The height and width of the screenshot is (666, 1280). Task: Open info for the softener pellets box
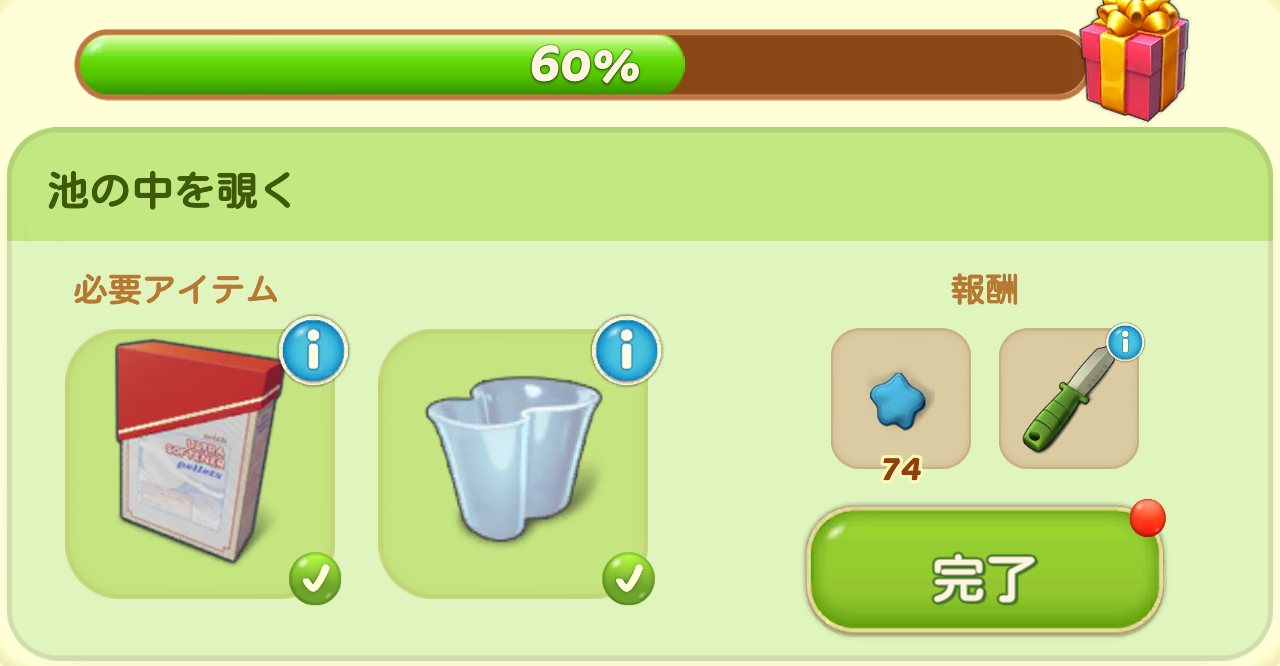click(x=314, y=351)
